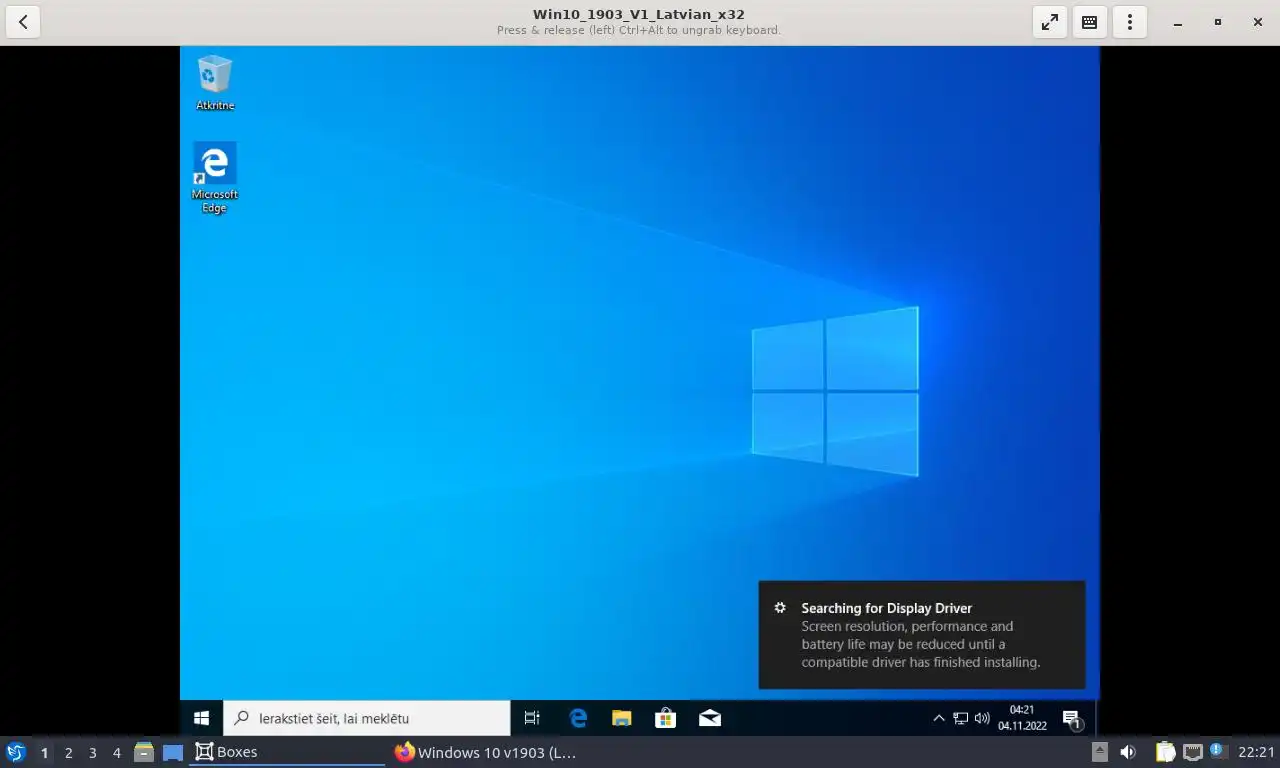
Task: Switch to host workspace 3
Action: pos(92,753)
